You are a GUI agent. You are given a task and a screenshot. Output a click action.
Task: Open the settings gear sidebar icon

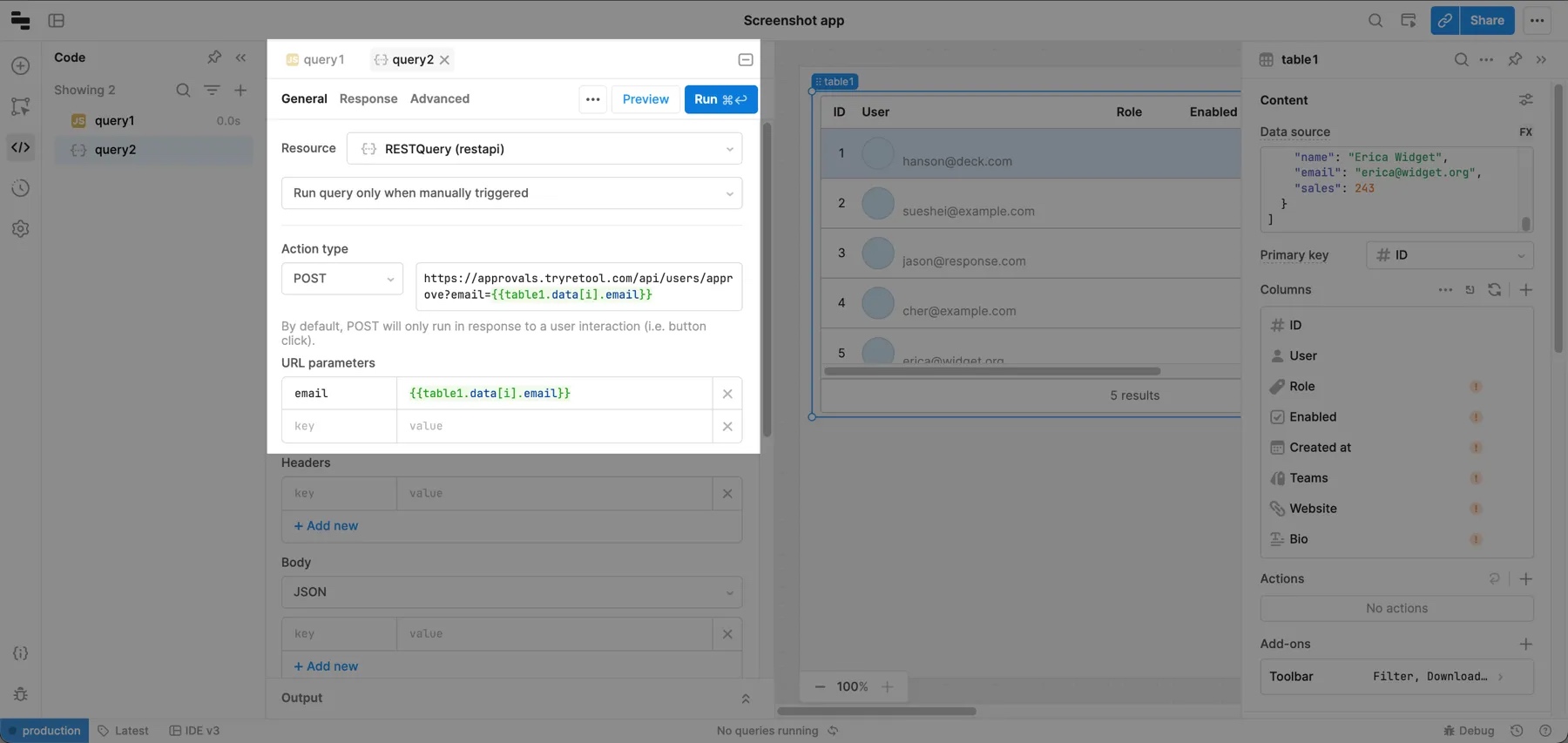pyautogui.click(x=21, y=229)
